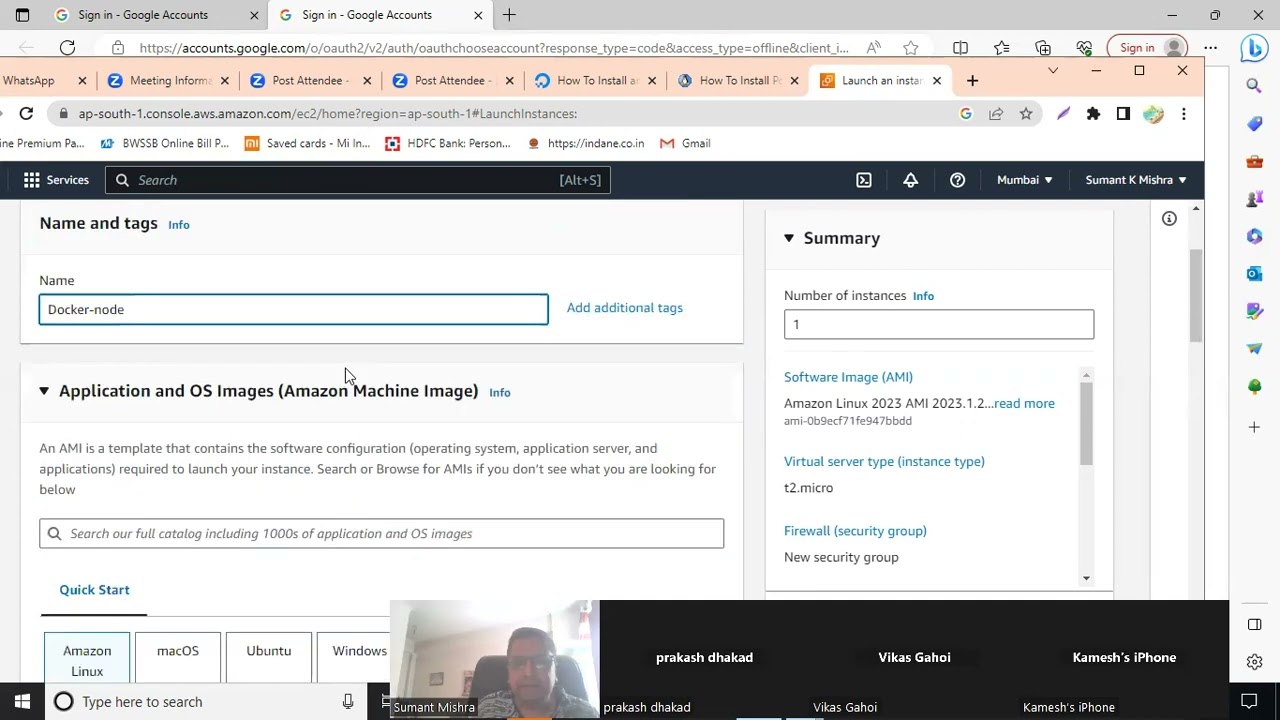Click Add additional tags link

point(625,308)
